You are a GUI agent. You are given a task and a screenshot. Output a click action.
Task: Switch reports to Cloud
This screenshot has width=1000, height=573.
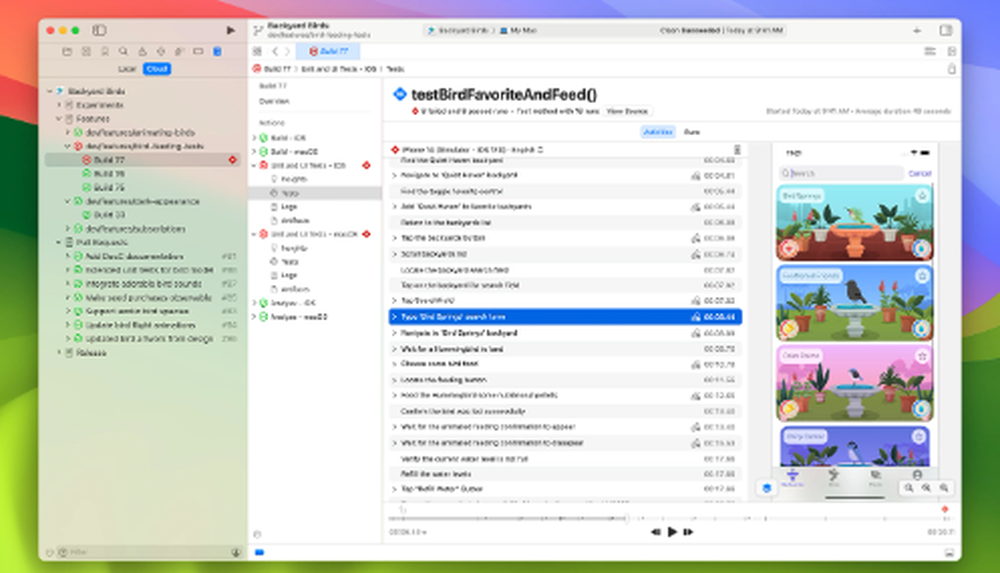157,68
